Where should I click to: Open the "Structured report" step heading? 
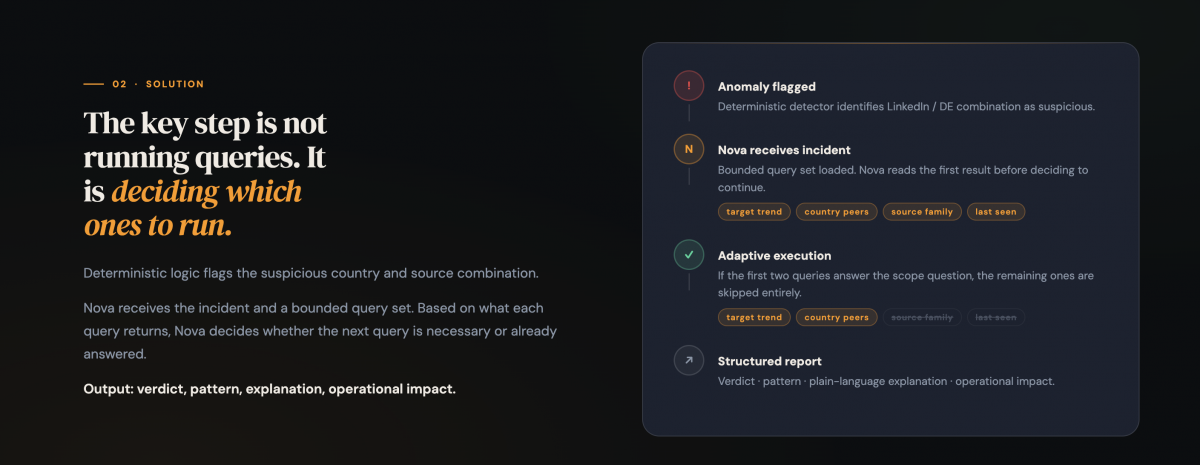[769, 361]
